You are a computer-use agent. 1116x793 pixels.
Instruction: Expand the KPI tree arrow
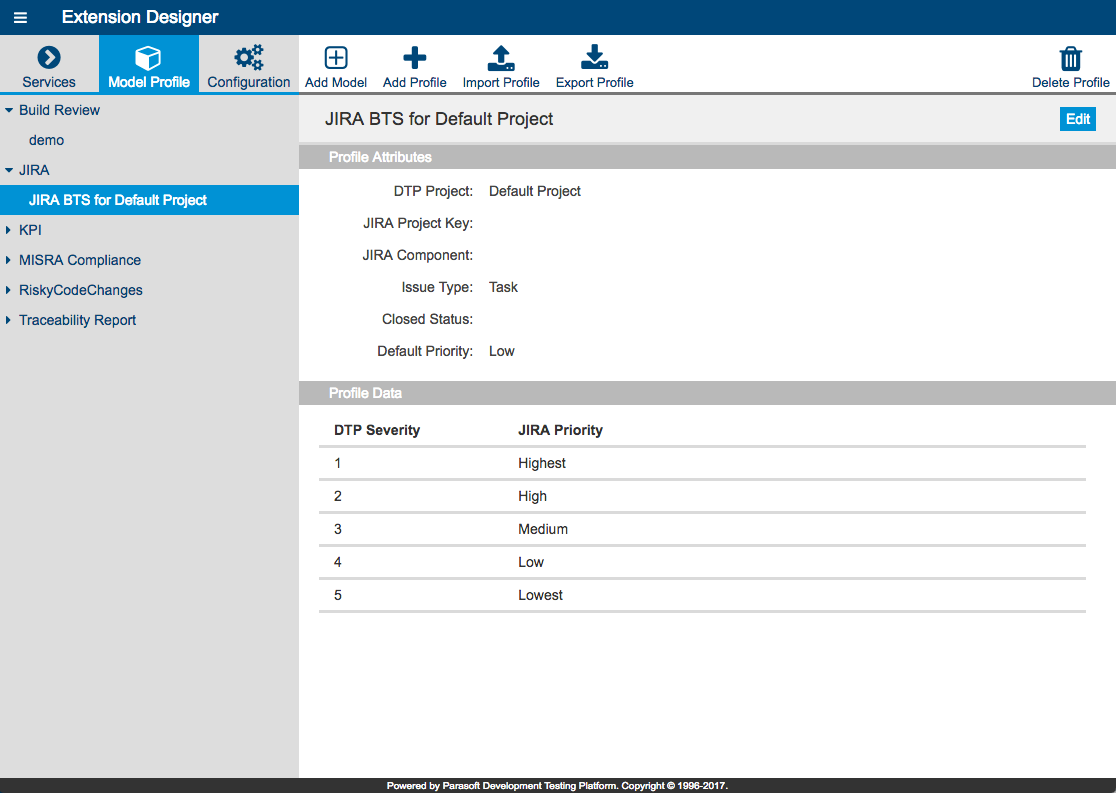(x=9, y=230)
